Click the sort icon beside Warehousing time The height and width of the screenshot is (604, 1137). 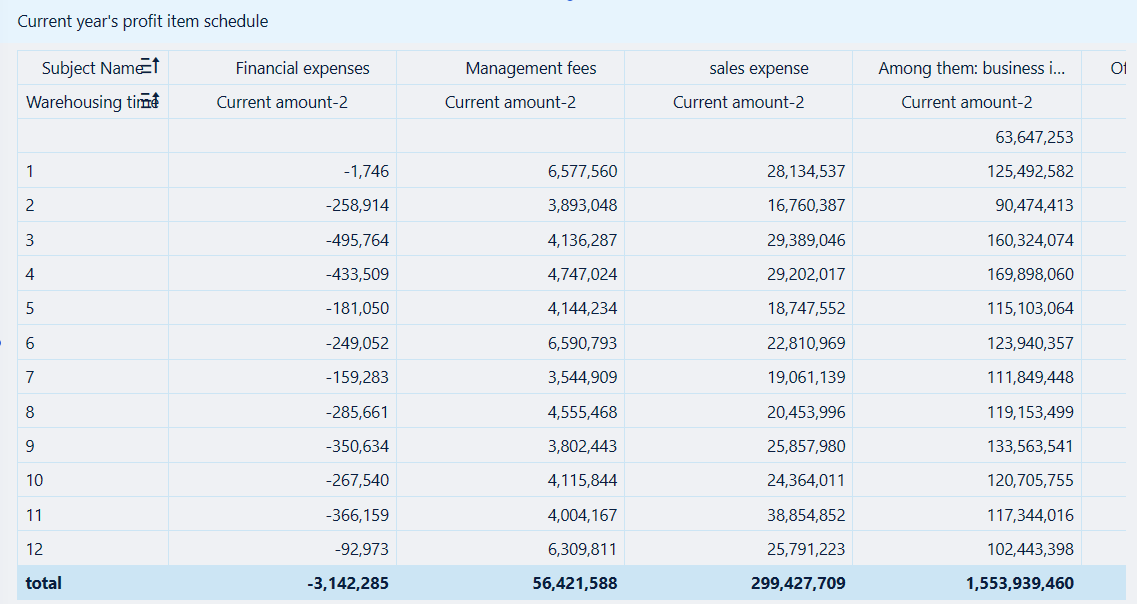150,99
